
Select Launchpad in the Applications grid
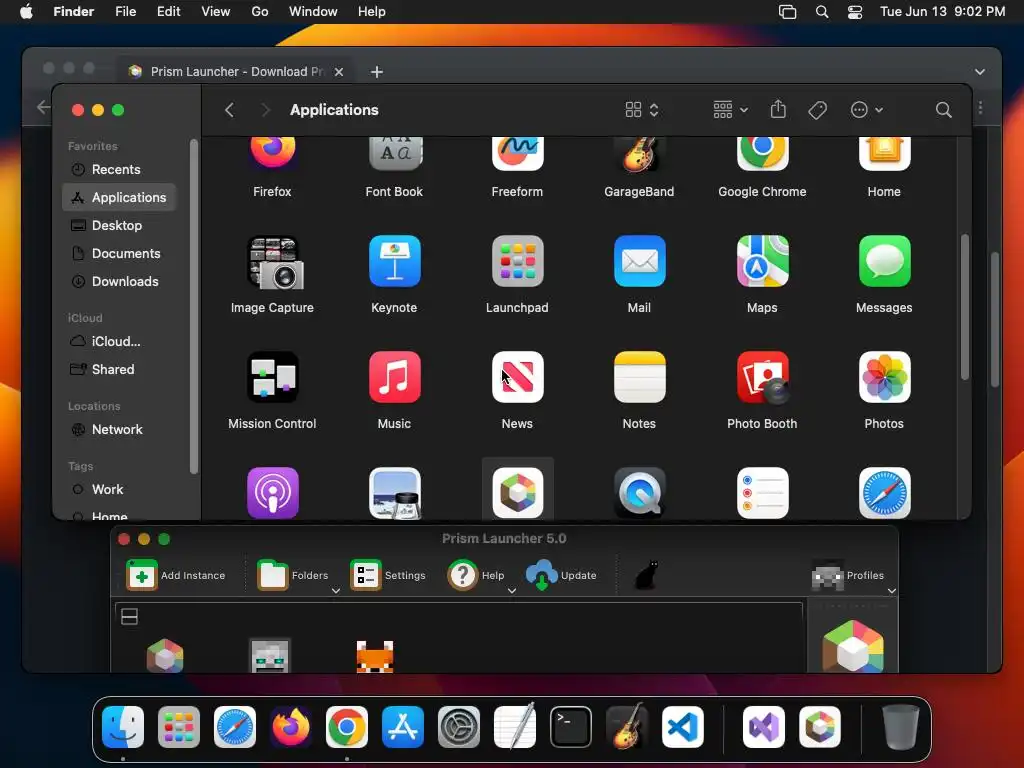(517, 261)
